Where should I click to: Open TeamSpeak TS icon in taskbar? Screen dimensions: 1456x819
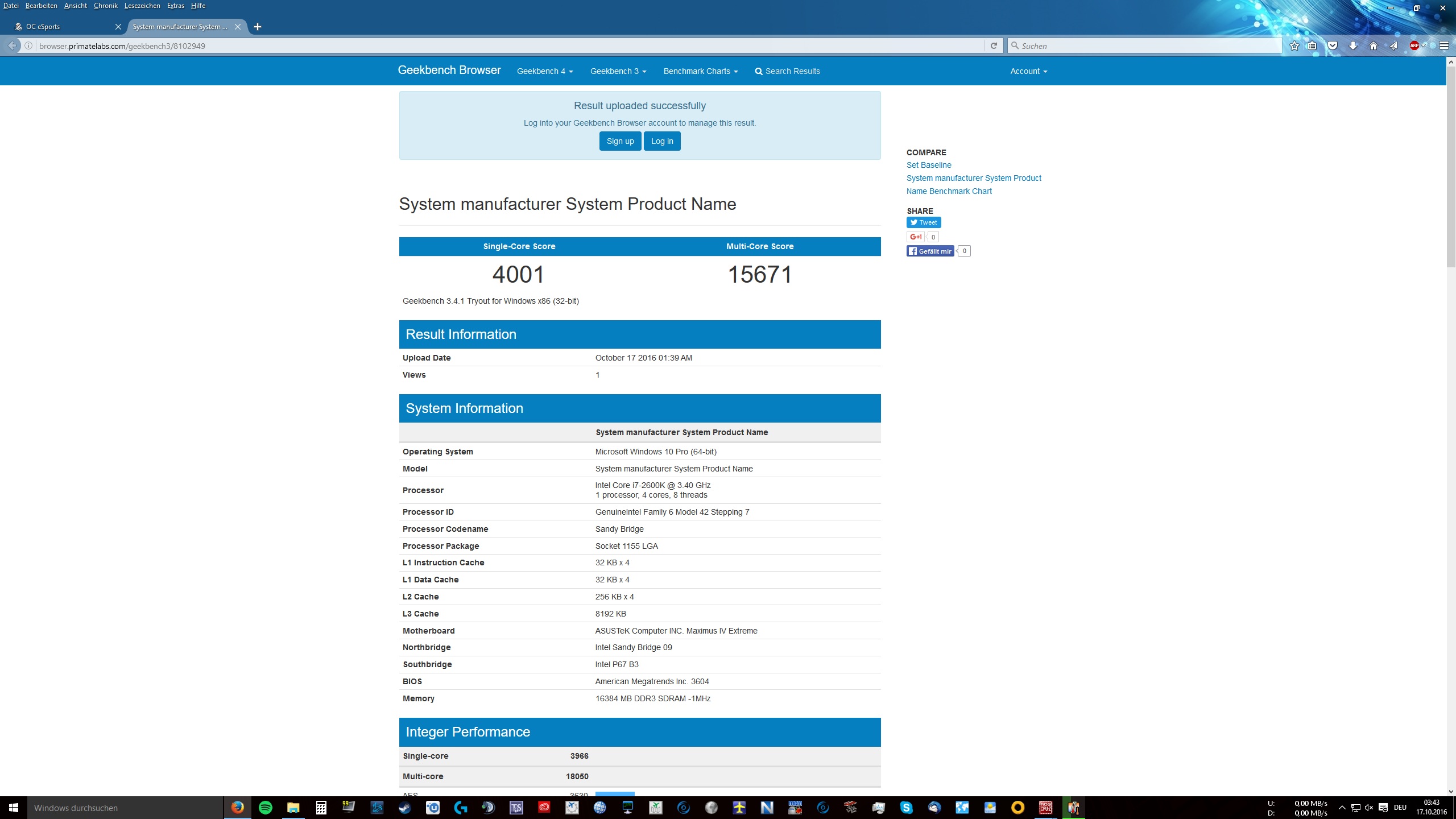click(x=516, y=808)
